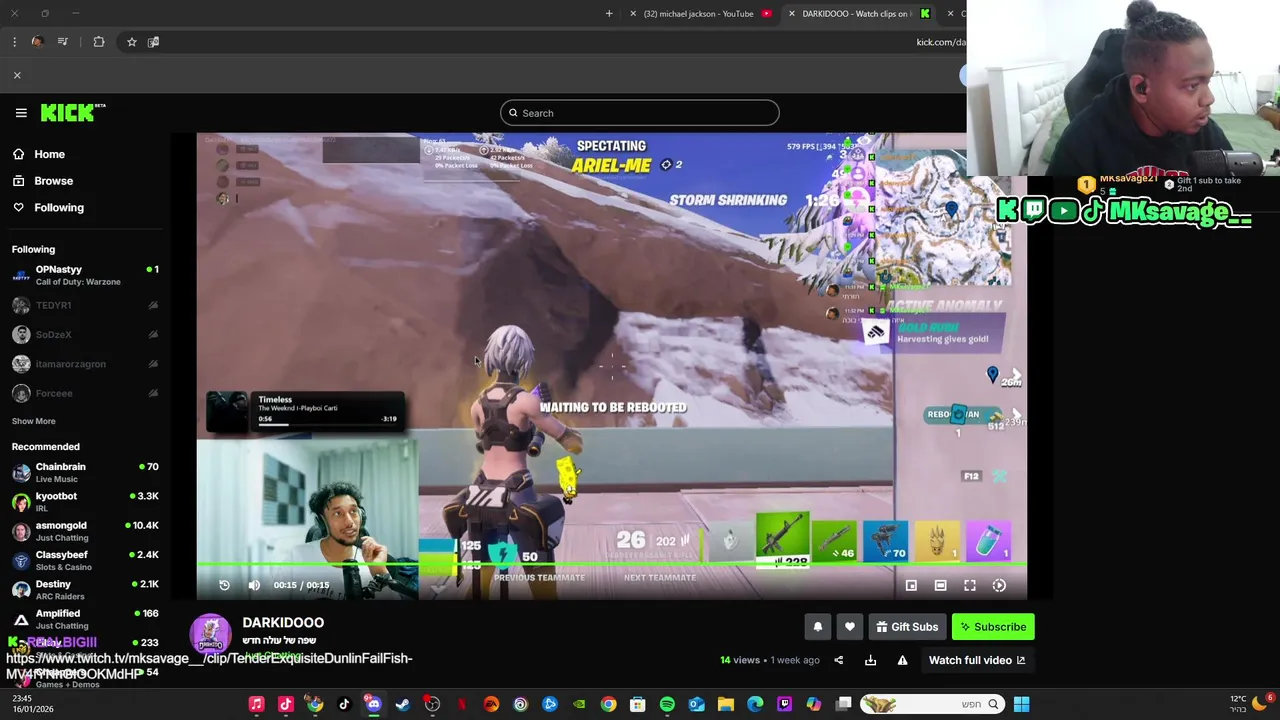Open browser extensions puzzle icon
Image resolution: width=1280 pixels, height=720 pixels.
tap(99, 42)
